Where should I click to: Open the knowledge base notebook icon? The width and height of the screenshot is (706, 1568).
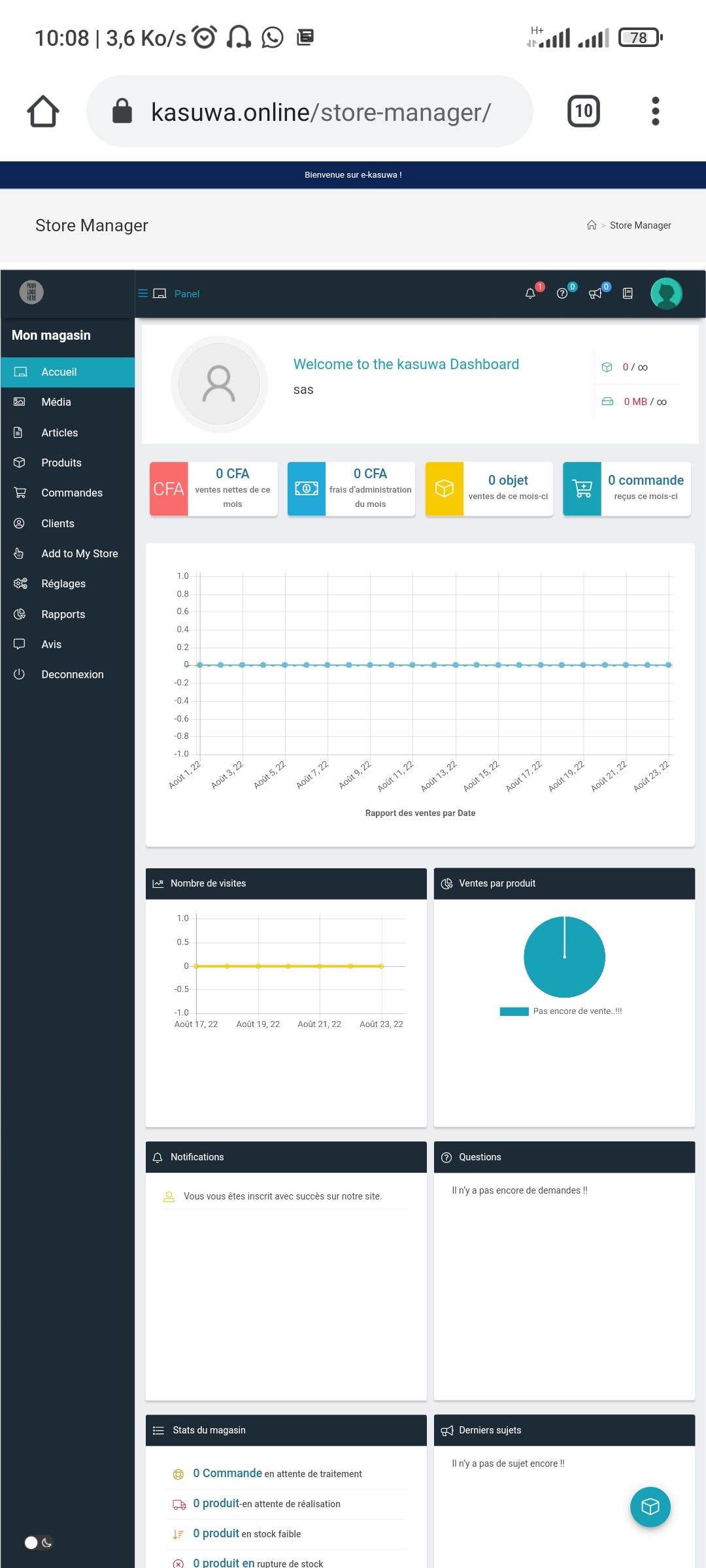click(628, 293)
